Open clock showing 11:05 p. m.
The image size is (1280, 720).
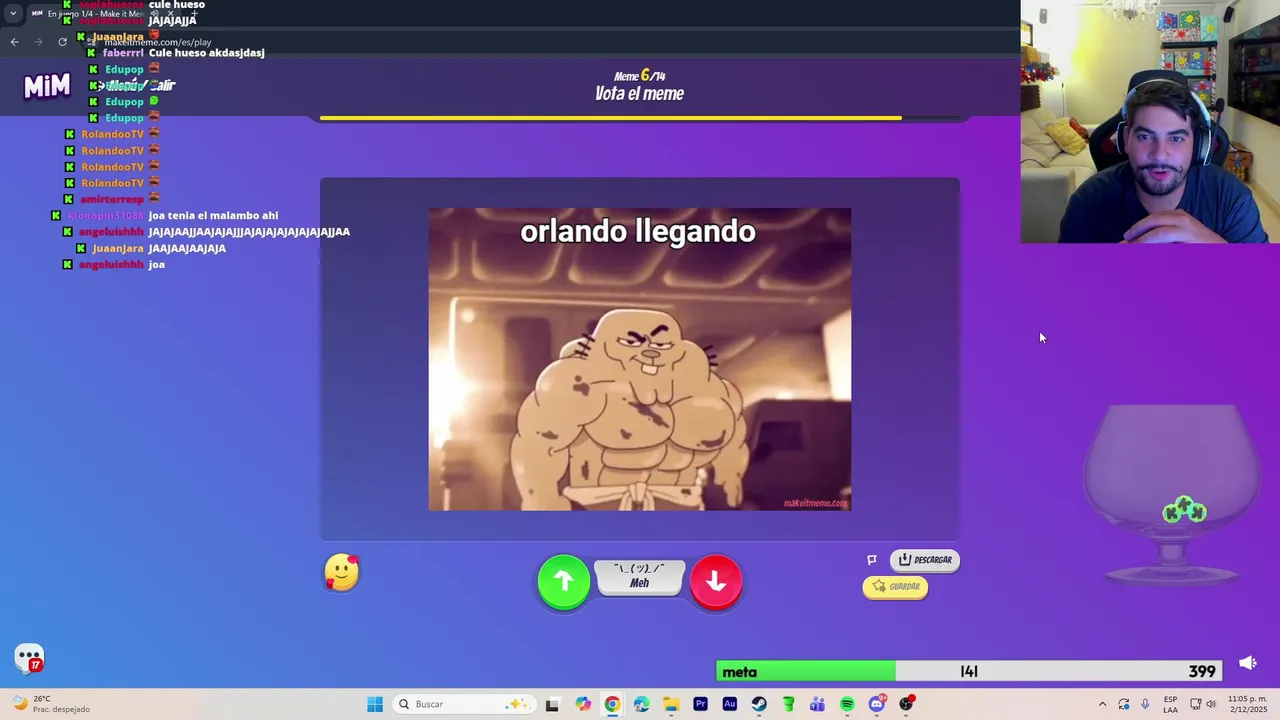(x=1247, y=704)
